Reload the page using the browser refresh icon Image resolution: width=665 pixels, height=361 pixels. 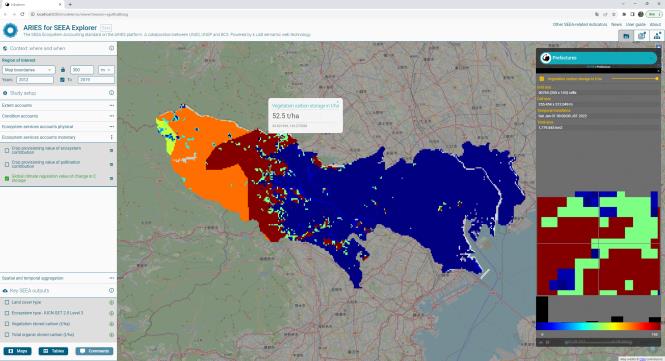click(22, 14)
